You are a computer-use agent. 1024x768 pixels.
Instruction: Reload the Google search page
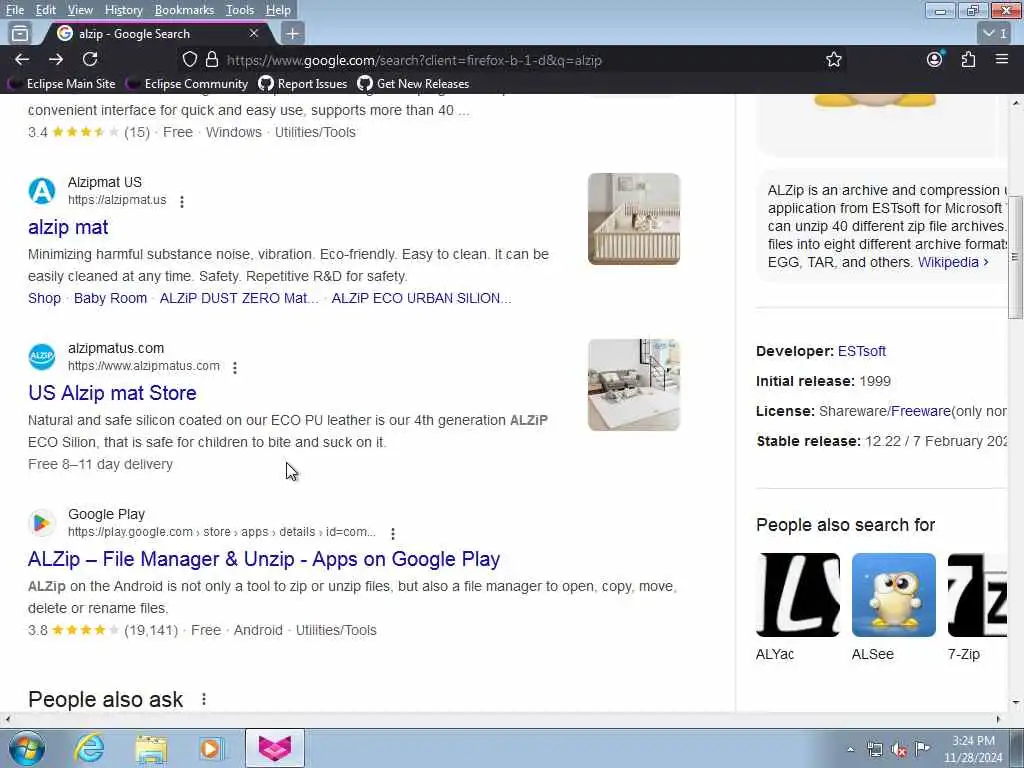click(90, 59)
